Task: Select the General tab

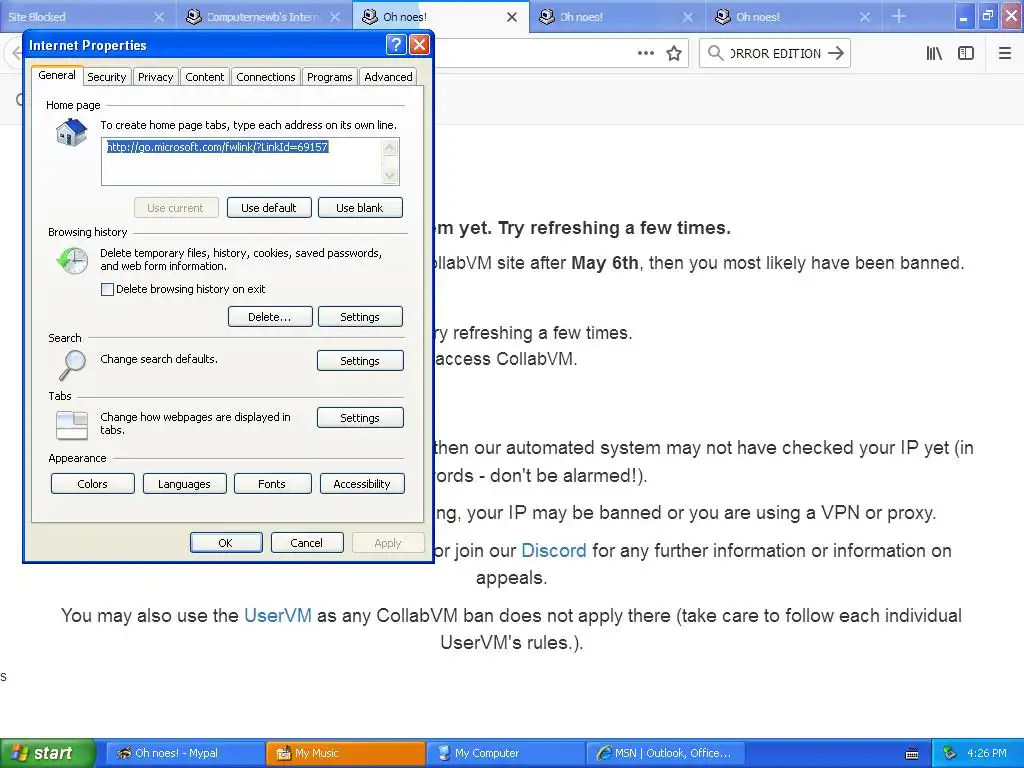Action: [57, 75]
